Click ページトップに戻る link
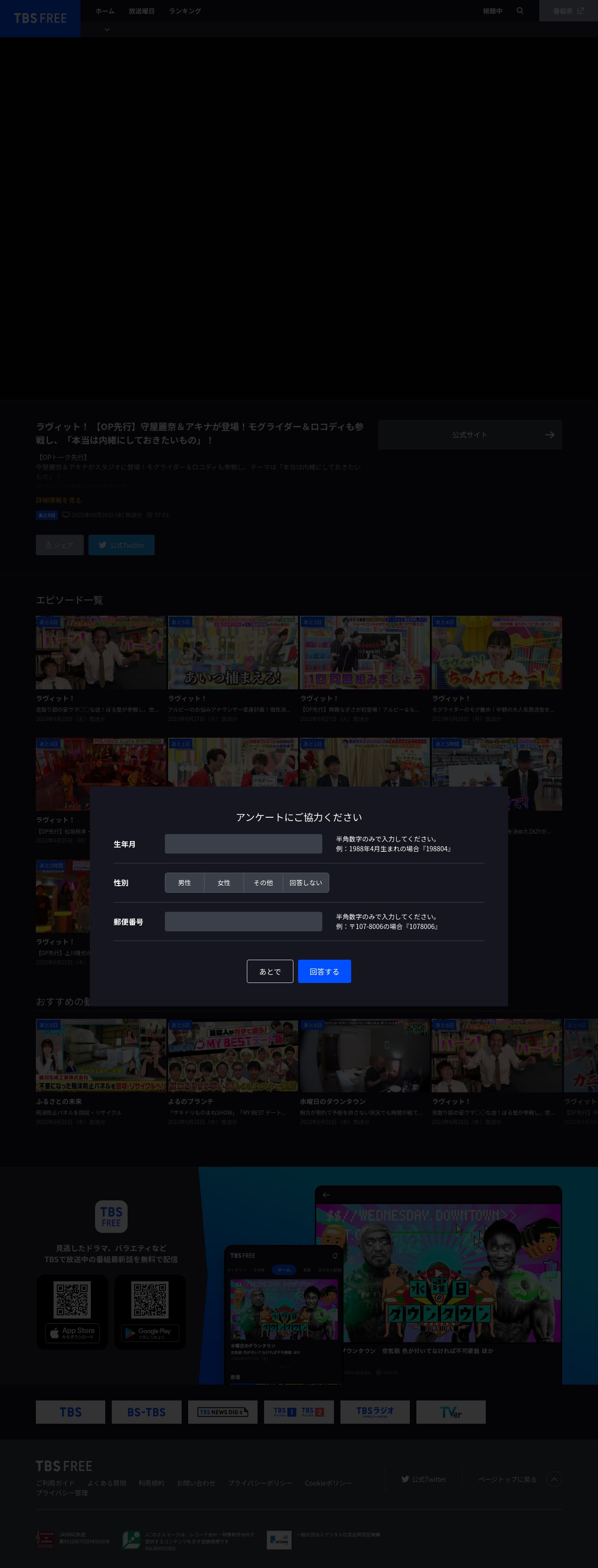 507,1479
